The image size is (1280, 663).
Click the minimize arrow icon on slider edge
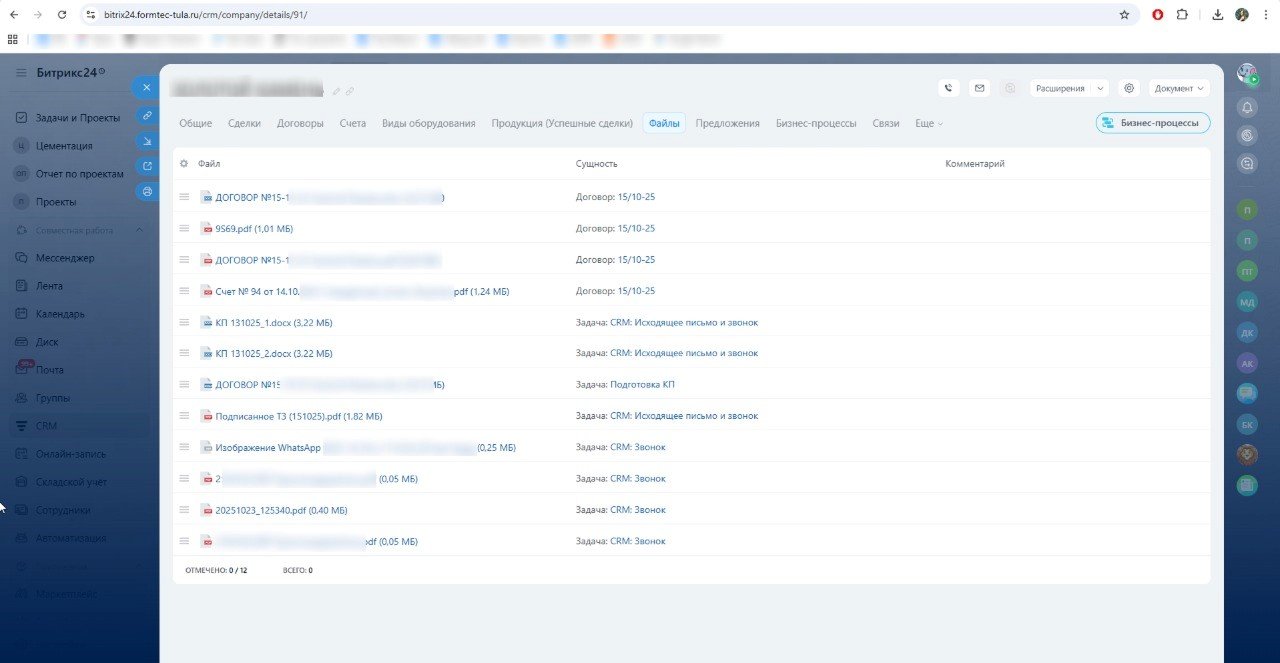click(147, 141)
